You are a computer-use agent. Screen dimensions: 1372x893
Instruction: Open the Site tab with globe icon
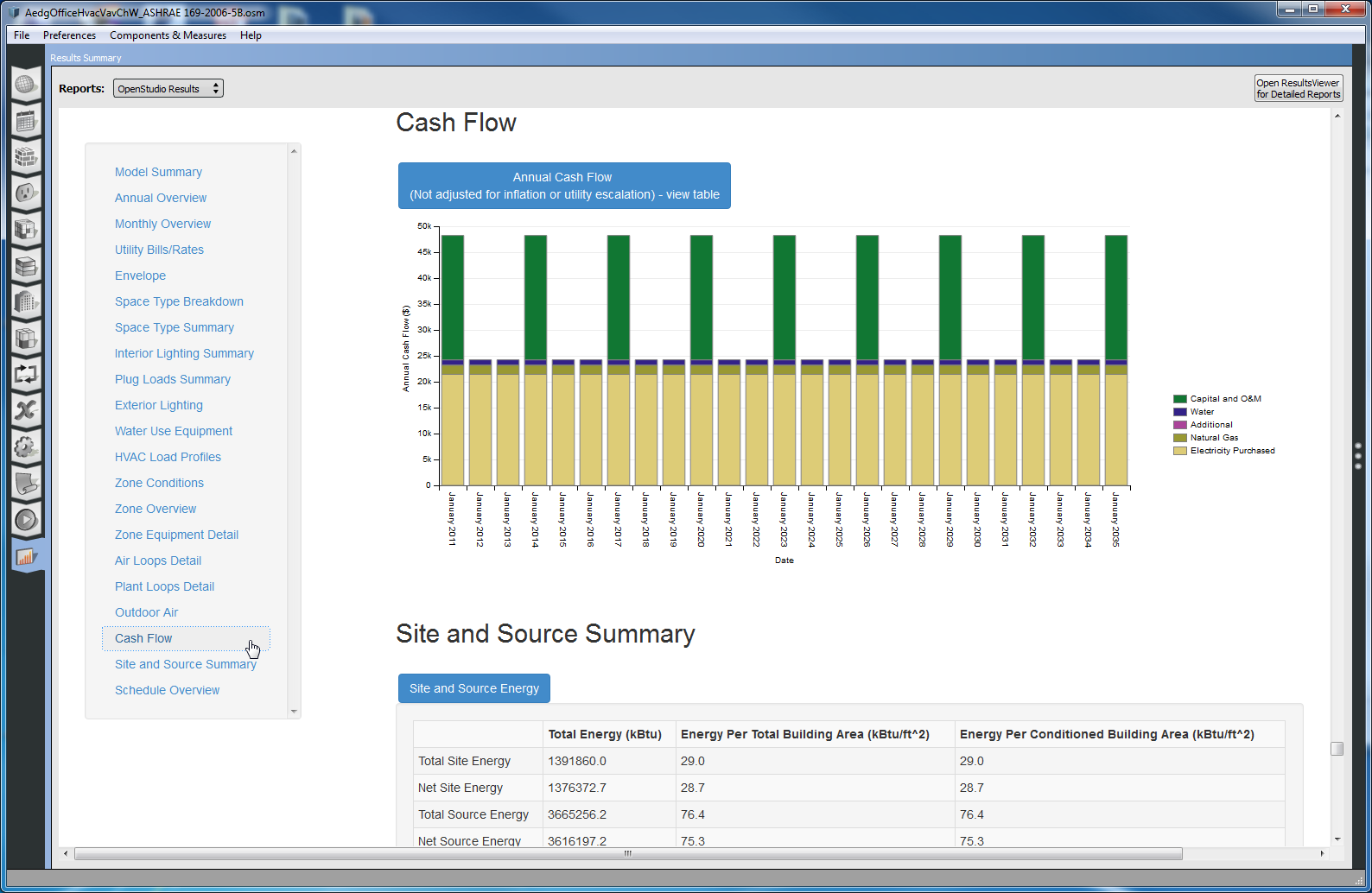tap(26, 85)
